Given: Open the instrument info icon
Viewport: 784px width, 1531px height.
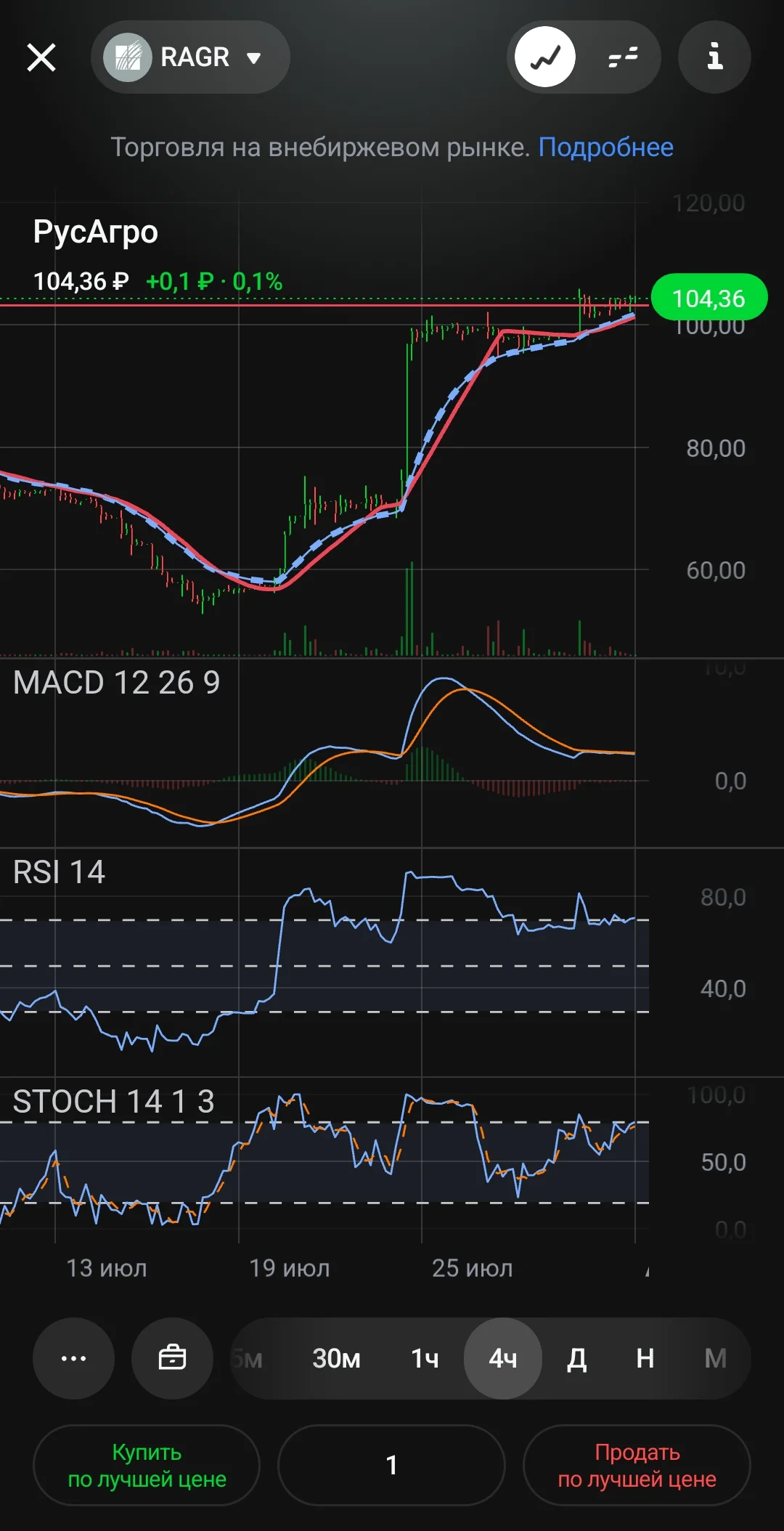Looking at the screenshot, I should (x=714, y=57).
